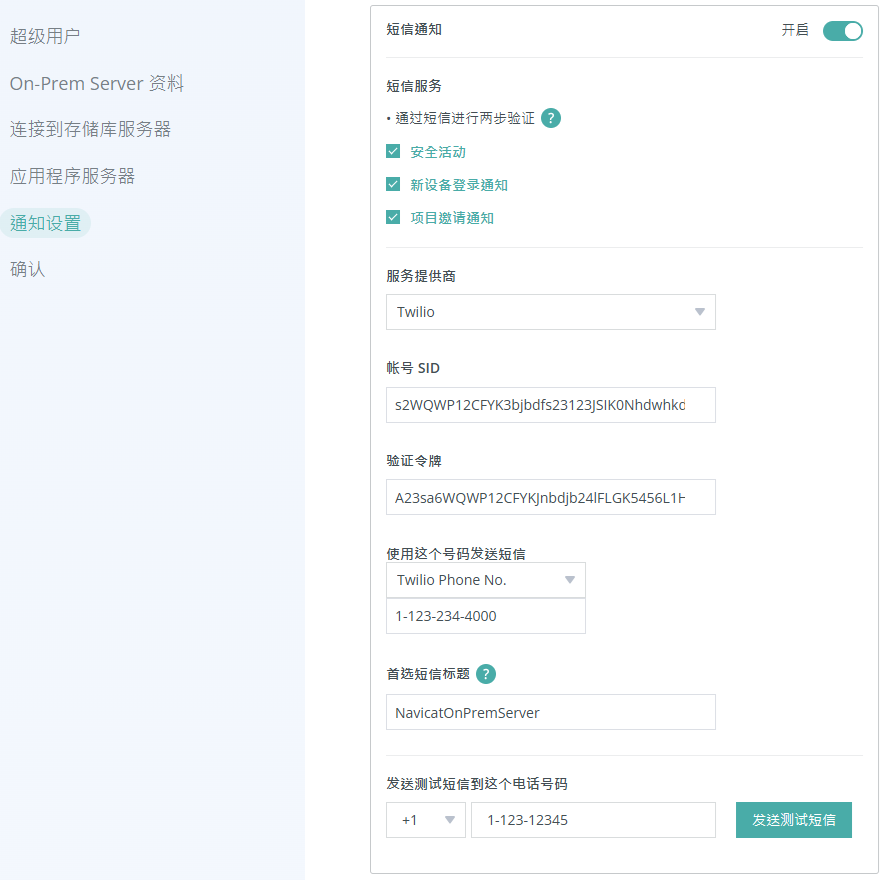Go to 超级用户 settings section
This screenshot has width=888, height=880.
click(x=45, y=35)
